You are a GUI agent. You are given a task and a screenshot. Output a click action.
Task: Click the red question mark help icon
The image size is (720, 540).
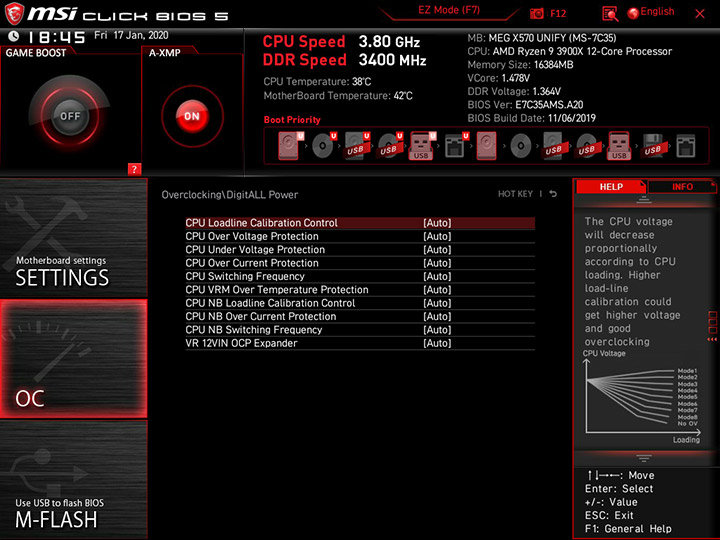pos(134,169)
